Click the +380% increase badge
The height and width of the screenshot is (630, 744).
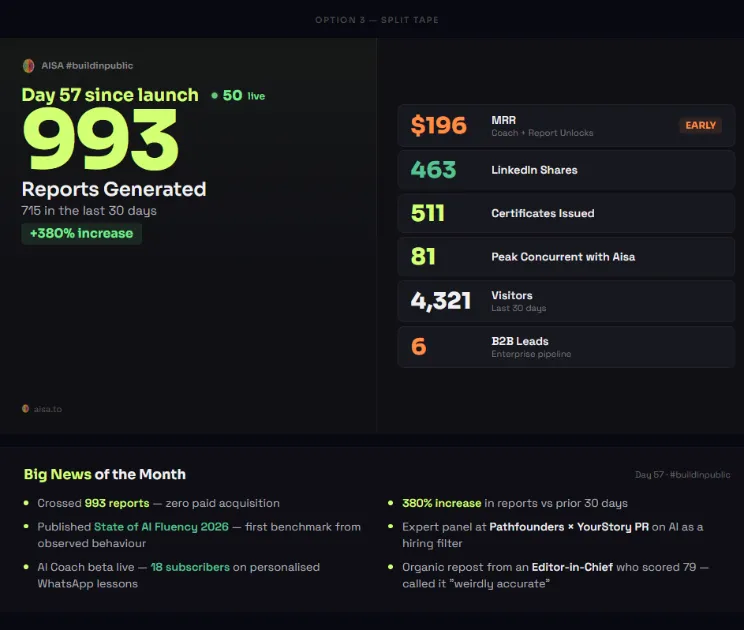click(82, 233)
